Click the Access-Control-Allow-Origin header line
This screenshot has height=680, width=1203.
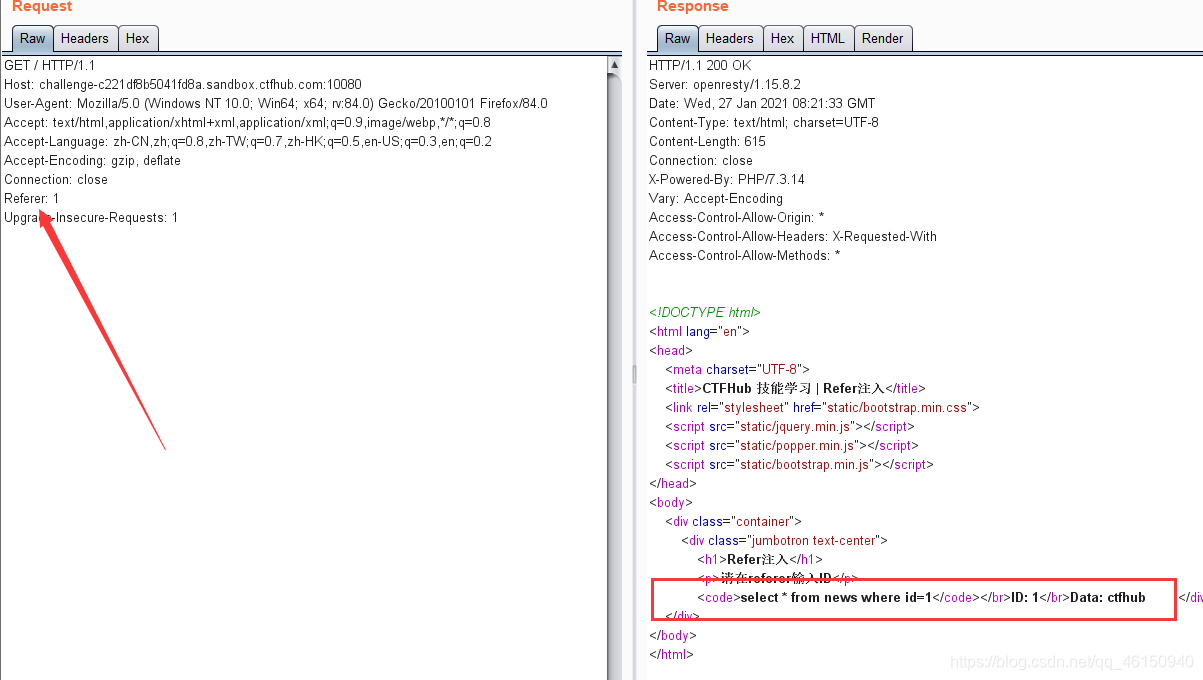[737, 218]
